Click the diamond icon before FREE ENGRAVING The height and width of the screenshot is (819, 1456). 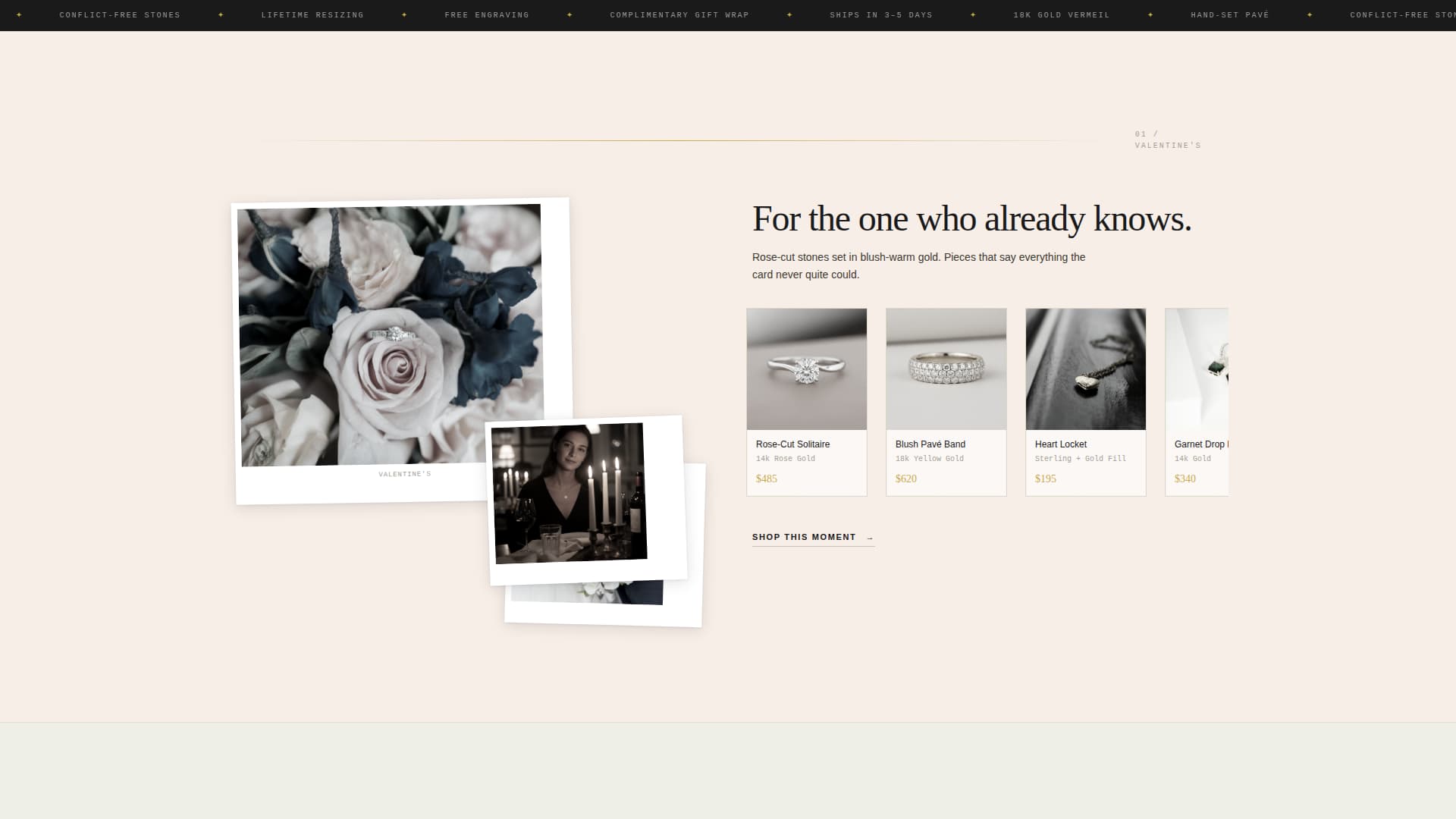[x=403, y=14]
